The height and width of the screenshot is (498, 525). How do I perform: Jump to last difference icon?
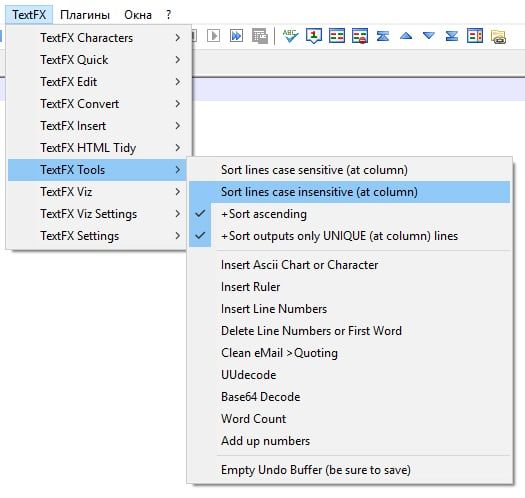(452, 36)
